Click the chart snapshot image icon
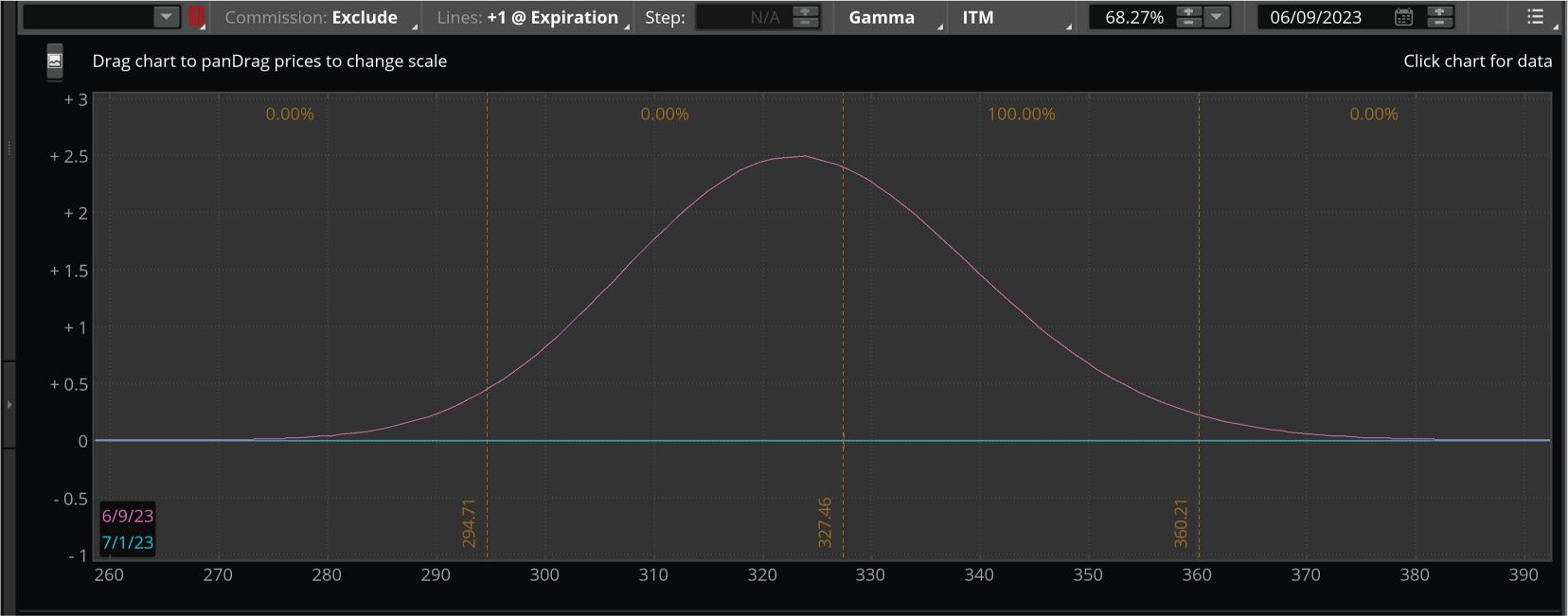This screenshot has height=616, width=1568. 55,62
